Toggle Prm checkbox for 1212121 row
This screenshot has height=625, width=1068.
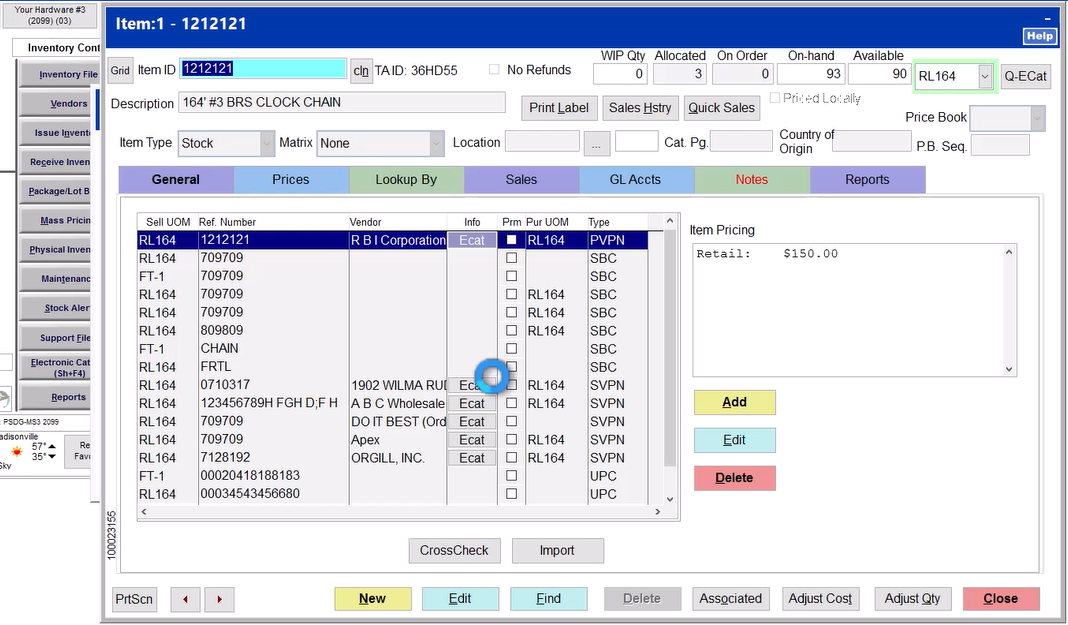click(512, 240)
